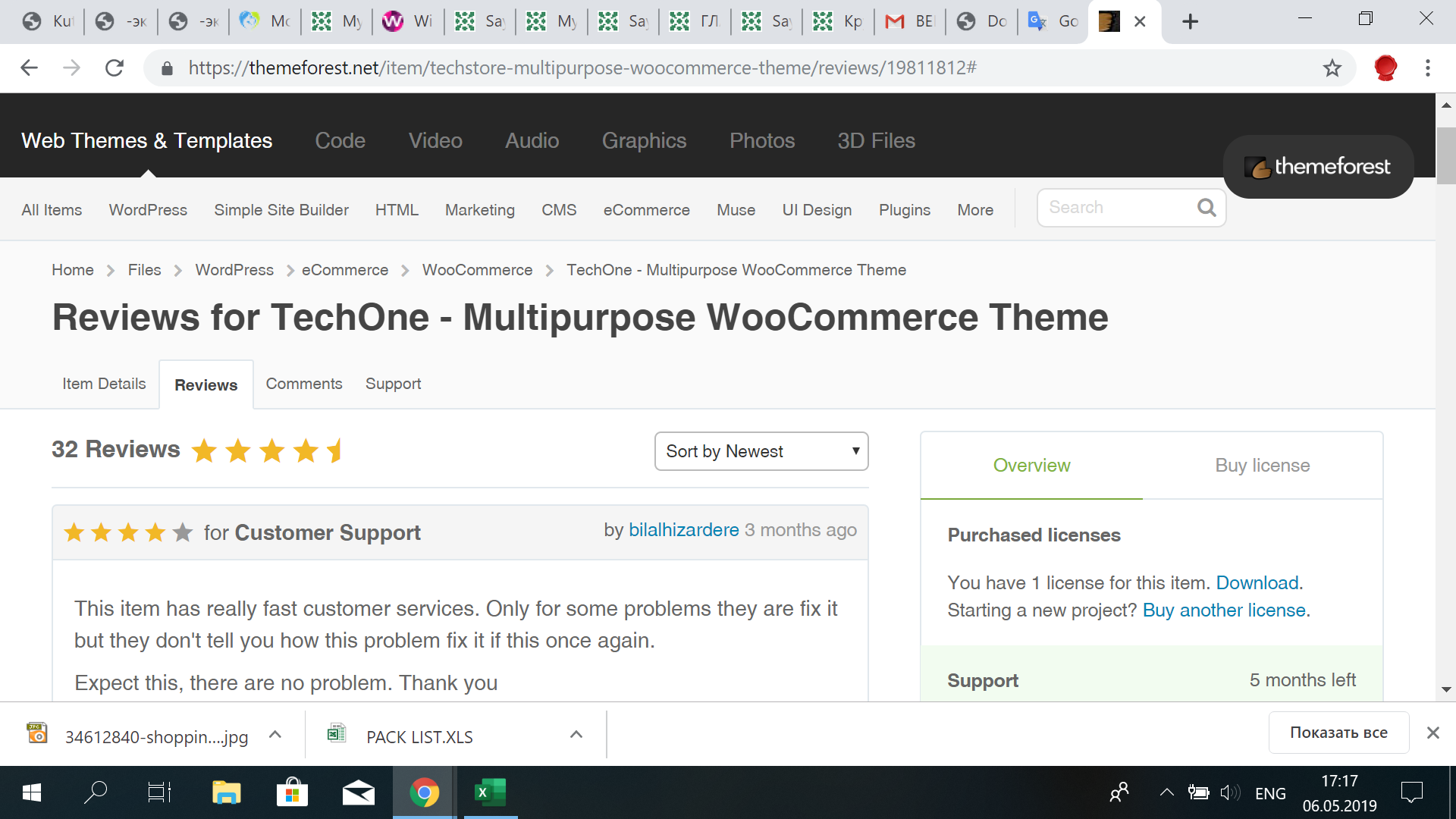
Task: Open the notification center icon
Action: [x=1412, y=792]
